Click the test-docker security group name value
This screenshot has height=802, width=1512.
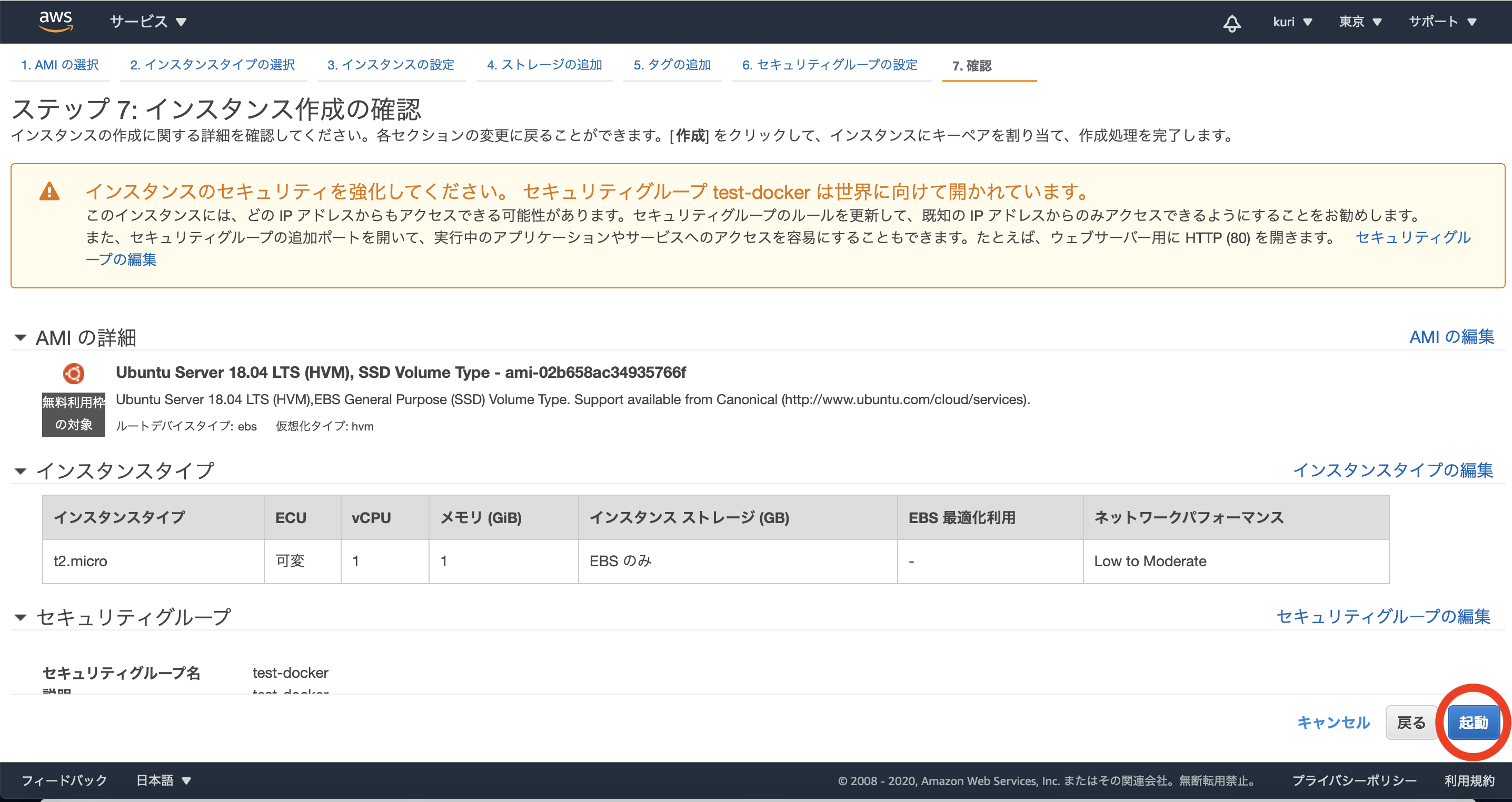(291, 673)
